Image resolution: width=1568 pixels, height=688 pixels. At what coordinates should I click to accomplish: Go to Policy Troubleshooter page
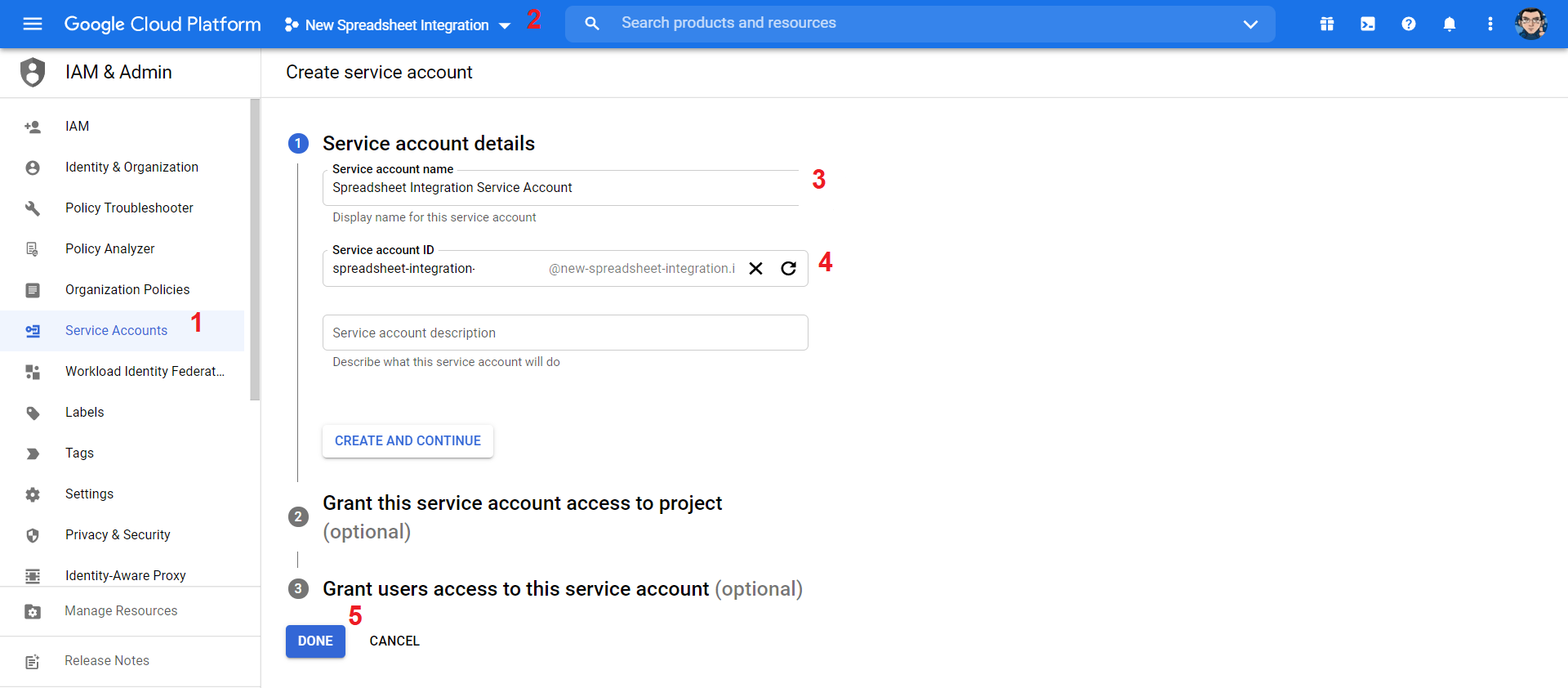pyautogui.click(x=129, y=208)
